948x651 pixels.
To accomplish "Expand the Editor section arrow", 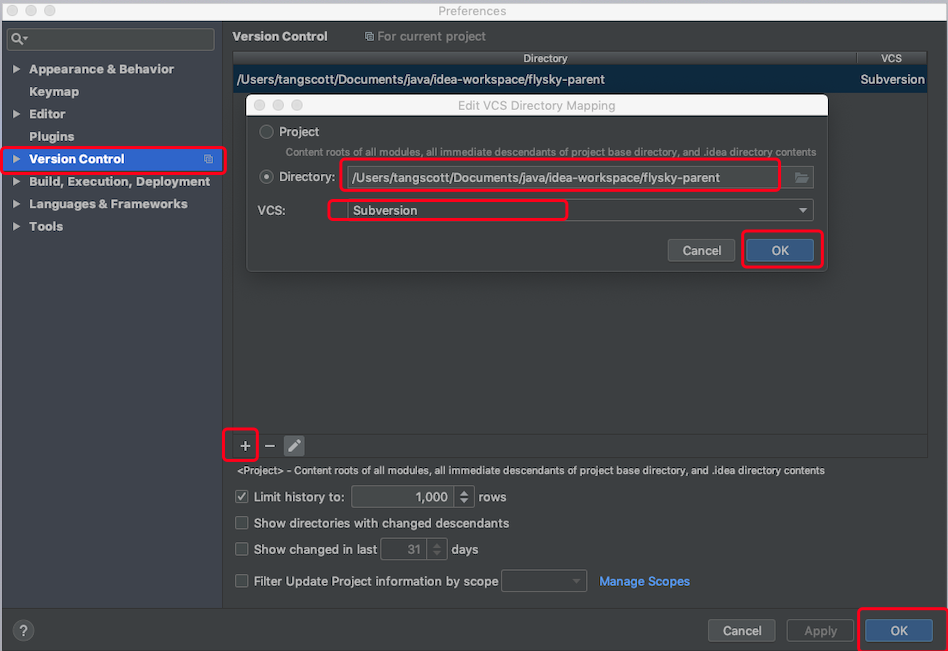I will (x=16, y=114).
